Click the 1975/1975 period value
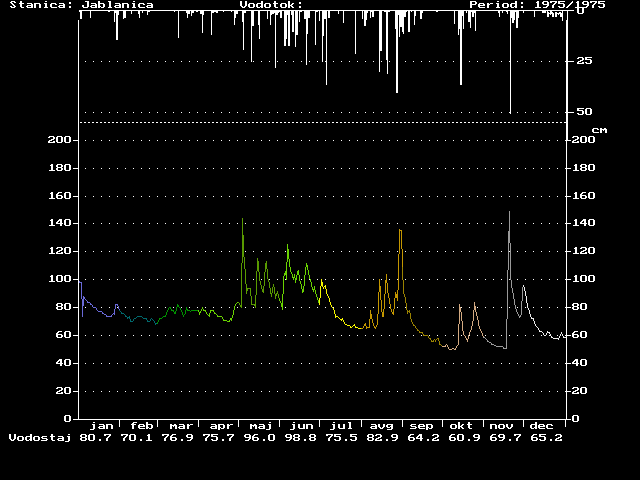The image size is (640, 480). (570, 5)
